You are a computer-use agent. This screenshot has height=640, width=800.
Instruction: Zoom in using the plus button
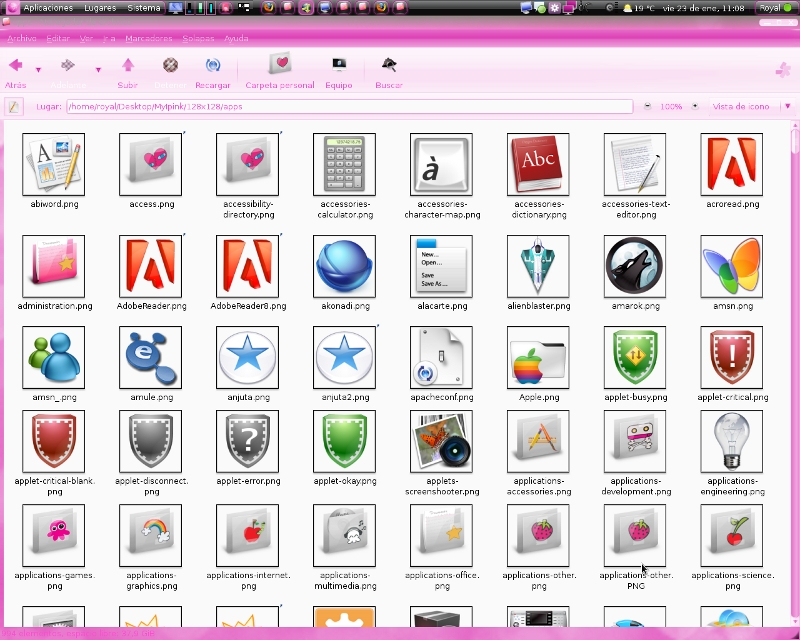pos(695,106)
